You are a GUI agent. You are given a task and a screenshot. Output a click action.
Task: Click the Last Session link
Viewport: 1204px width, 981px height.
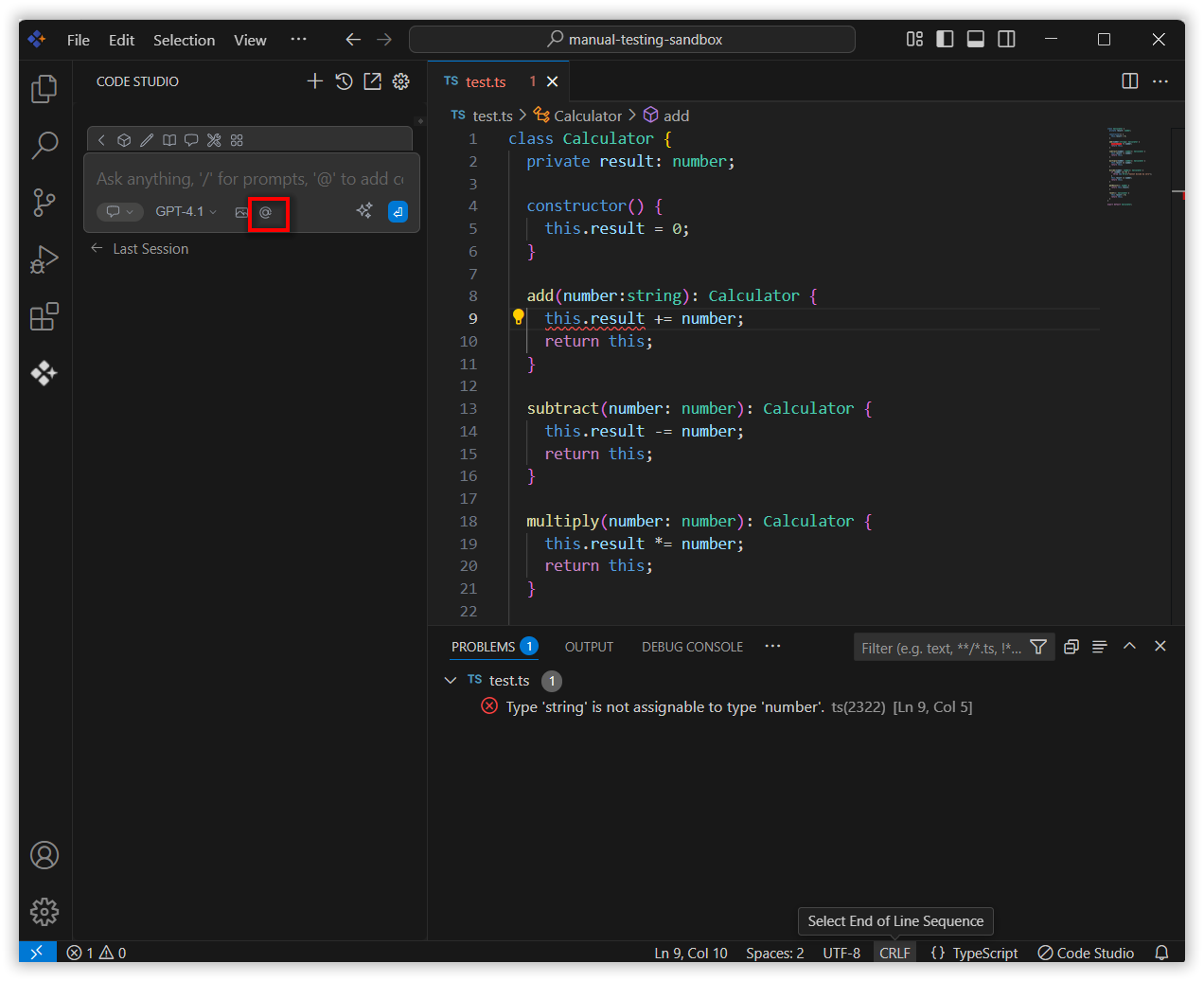(150, 248)
